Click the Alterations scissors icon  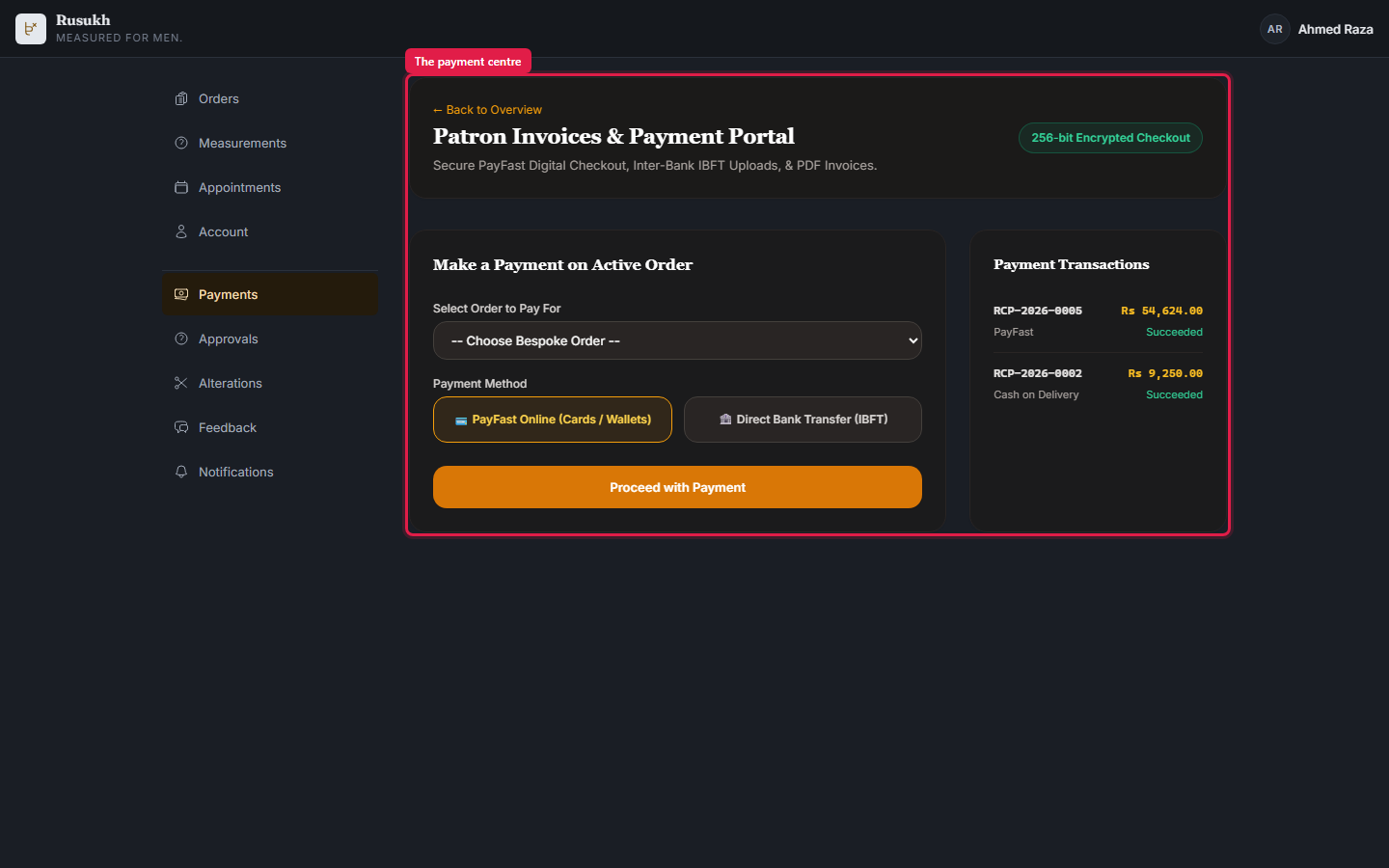click(x=180, y=384)
